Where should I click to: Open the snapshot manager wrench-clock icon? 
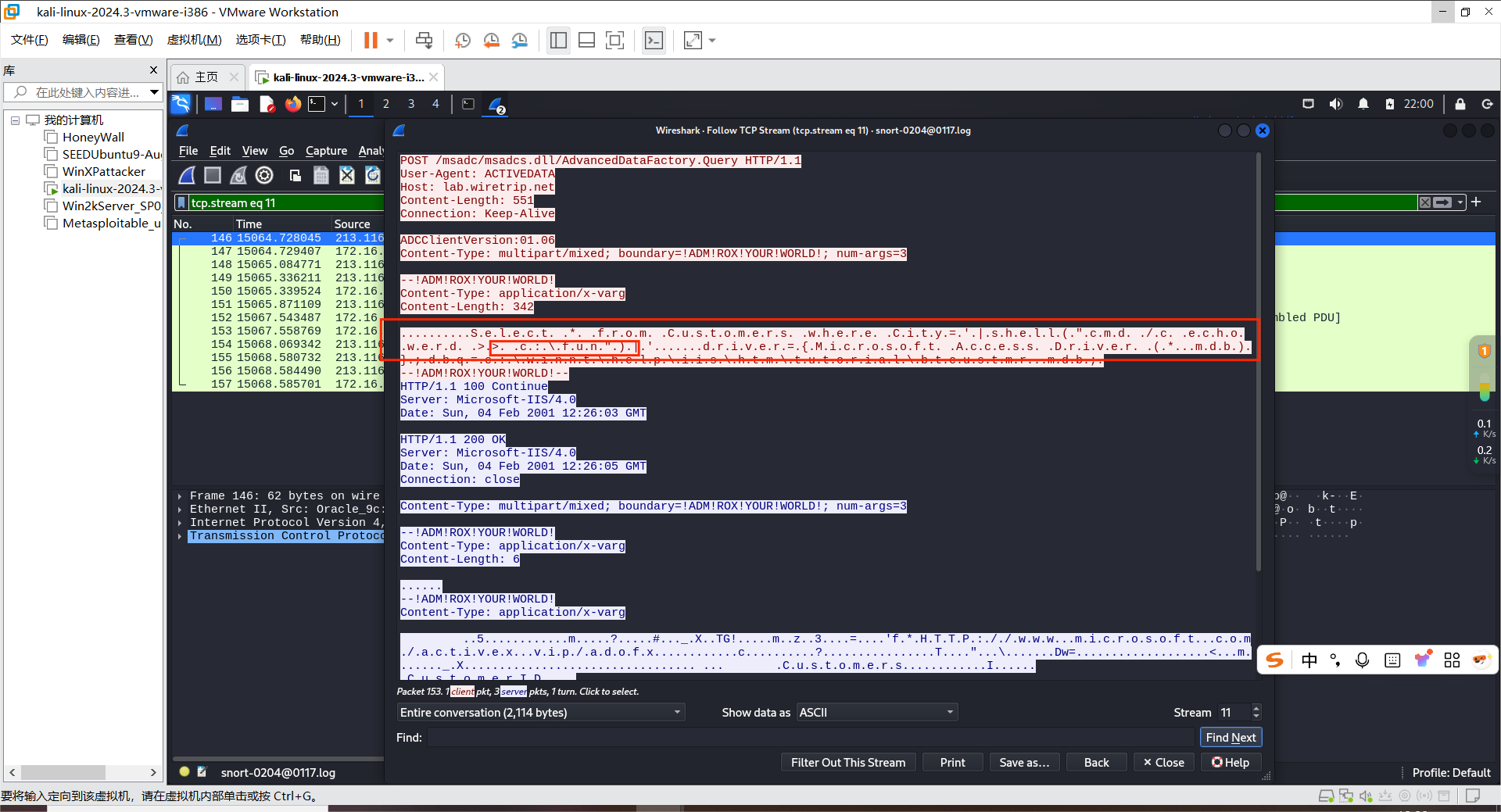click(520, 40)
